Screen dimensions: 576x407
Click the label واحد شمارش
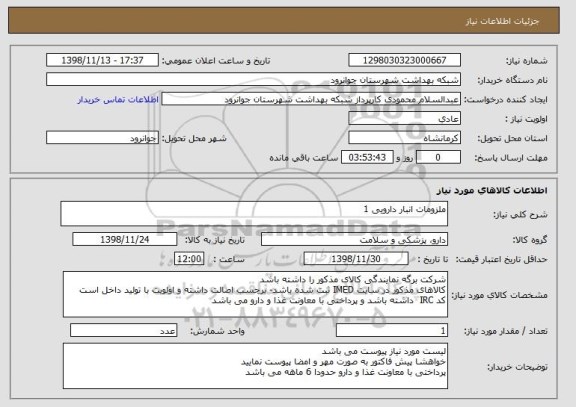pos(217,331)
